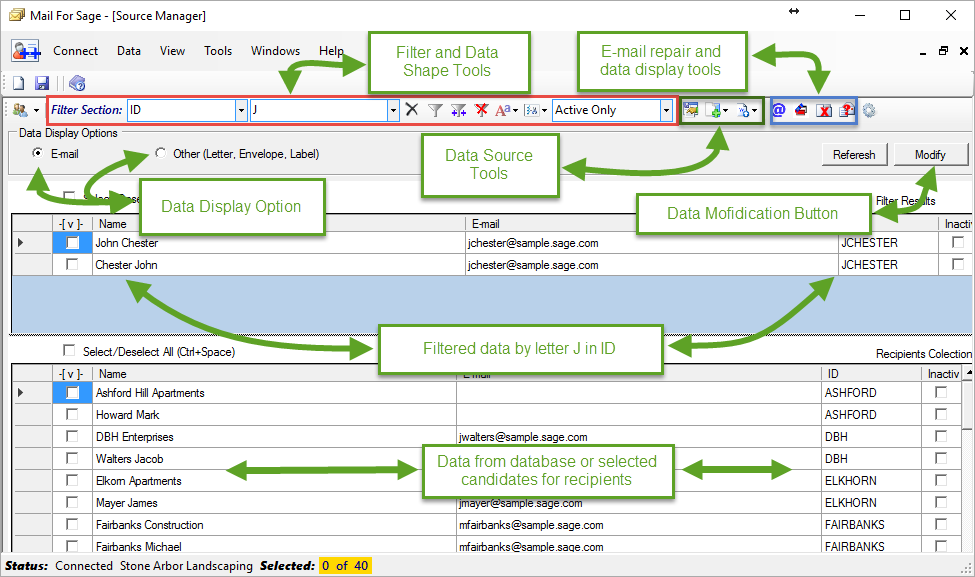
Task: Click the add-document icon with green plus
Action: tap(713, 111)
